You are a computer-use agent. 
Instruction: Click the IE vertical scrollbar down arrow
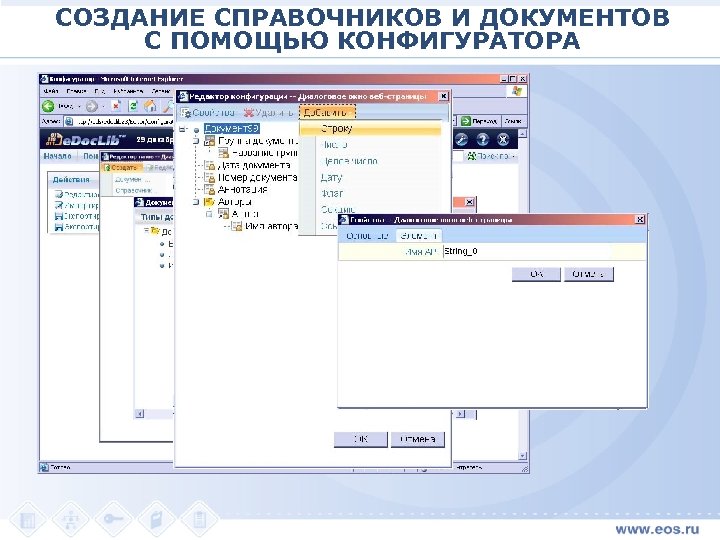tap(523, 456)
